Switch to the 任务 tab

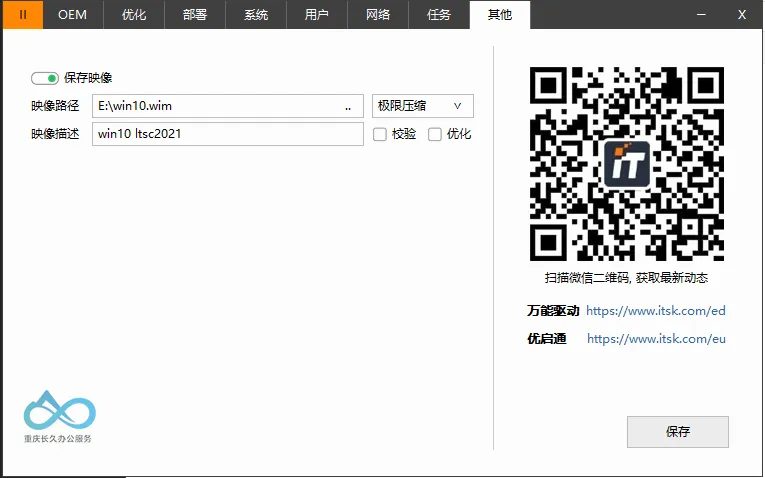[439, 15]
